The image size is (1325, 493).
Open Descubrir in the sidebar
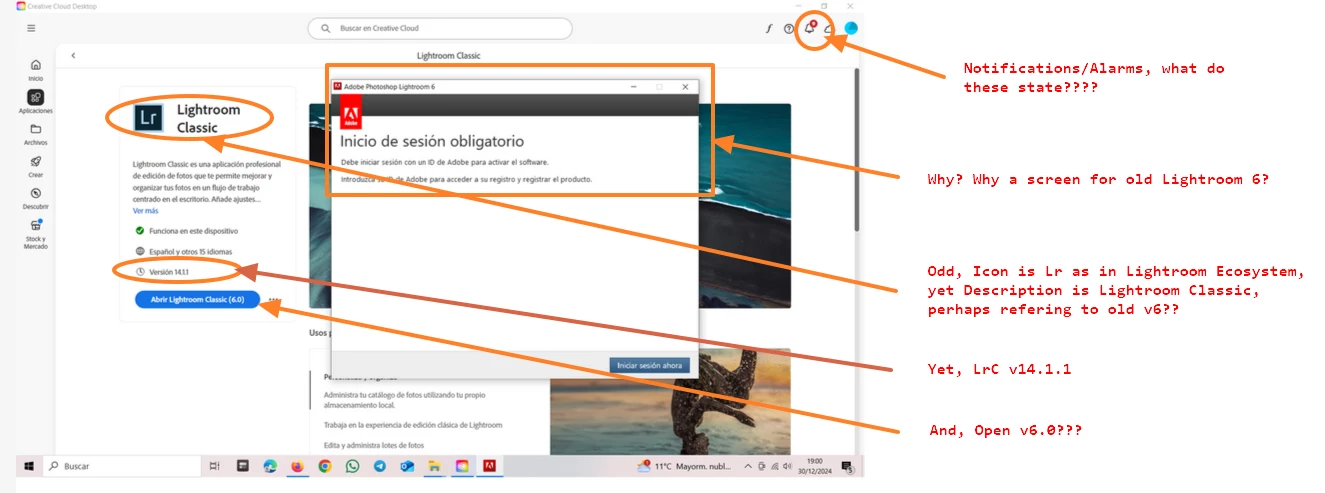click(36, 198)
